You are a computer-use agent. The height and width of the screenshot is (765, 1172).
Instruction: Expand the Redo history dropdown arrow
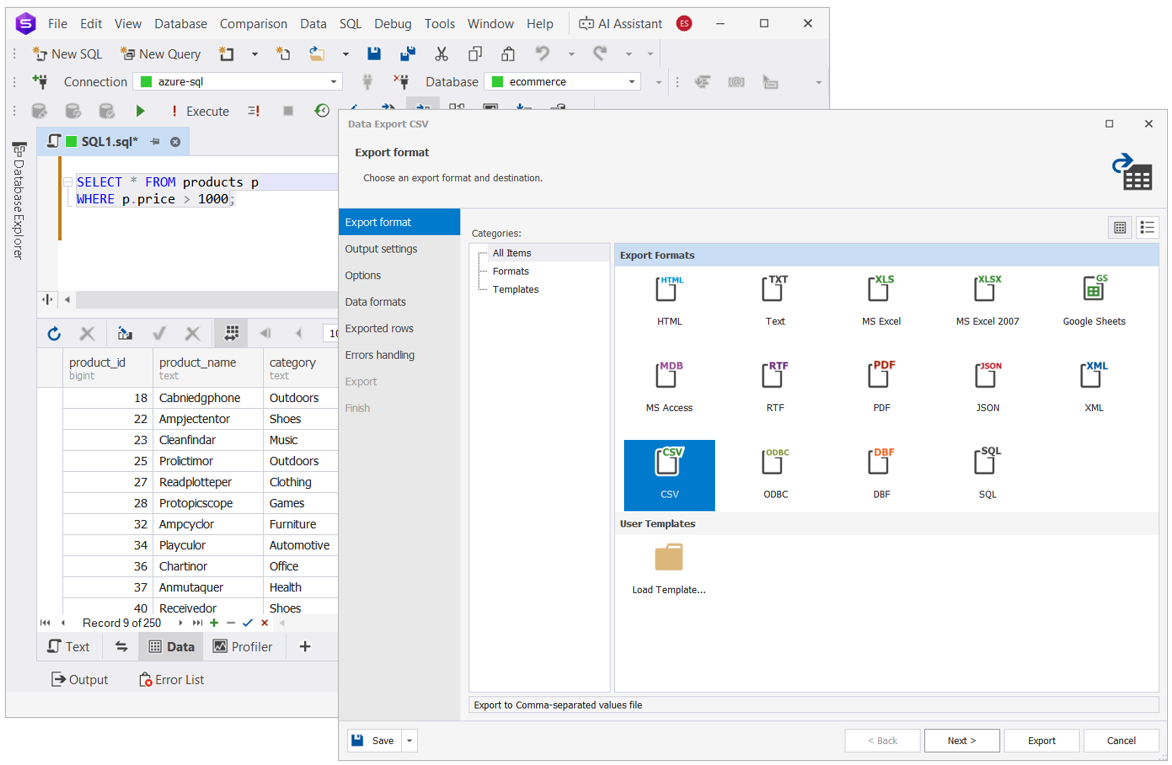click(629, 54)
